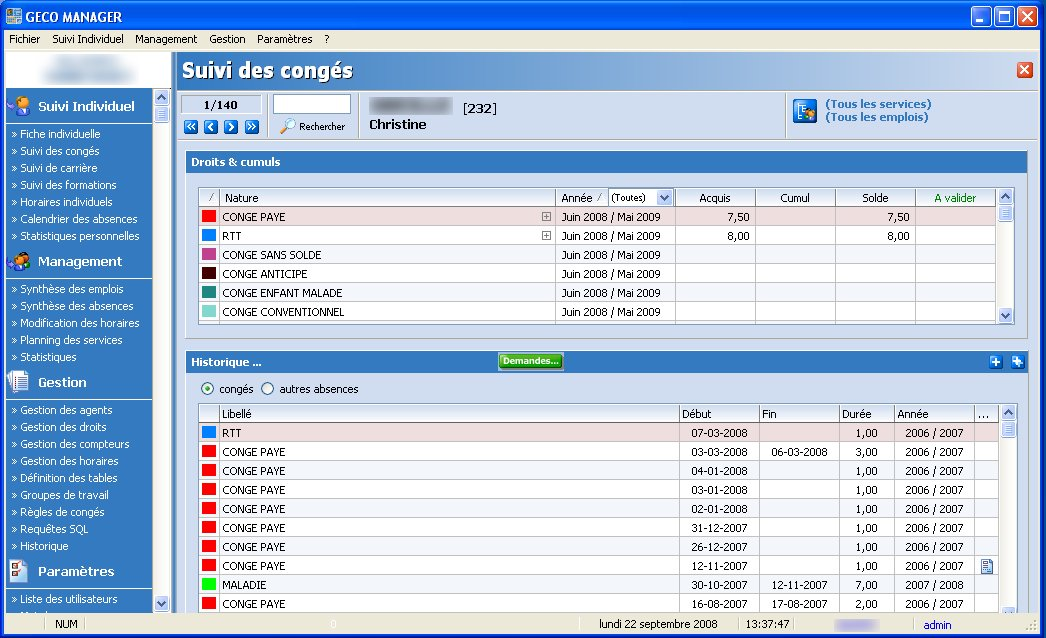The image size is (1046, 638).
Task: Click the Demandes... button
Action: (531, 361)
